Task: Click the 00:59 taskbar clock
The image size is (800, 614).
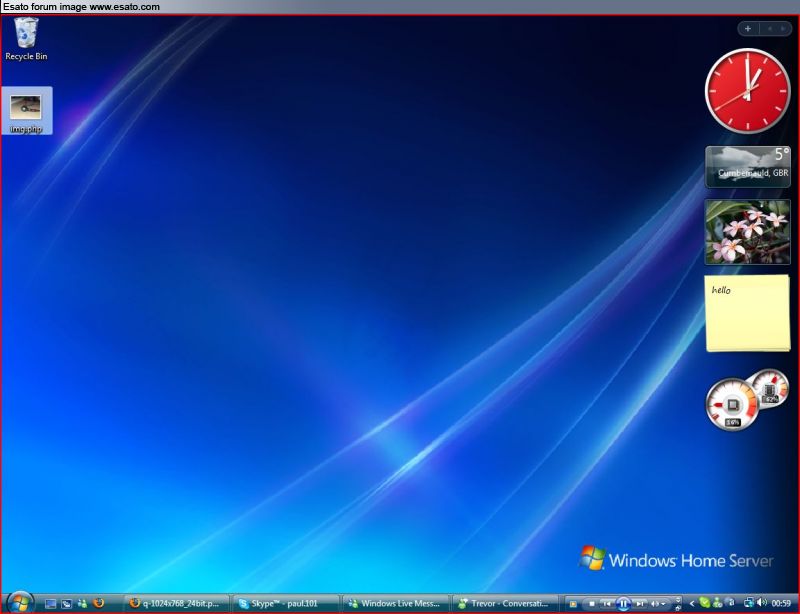Action: pos(782,604)
